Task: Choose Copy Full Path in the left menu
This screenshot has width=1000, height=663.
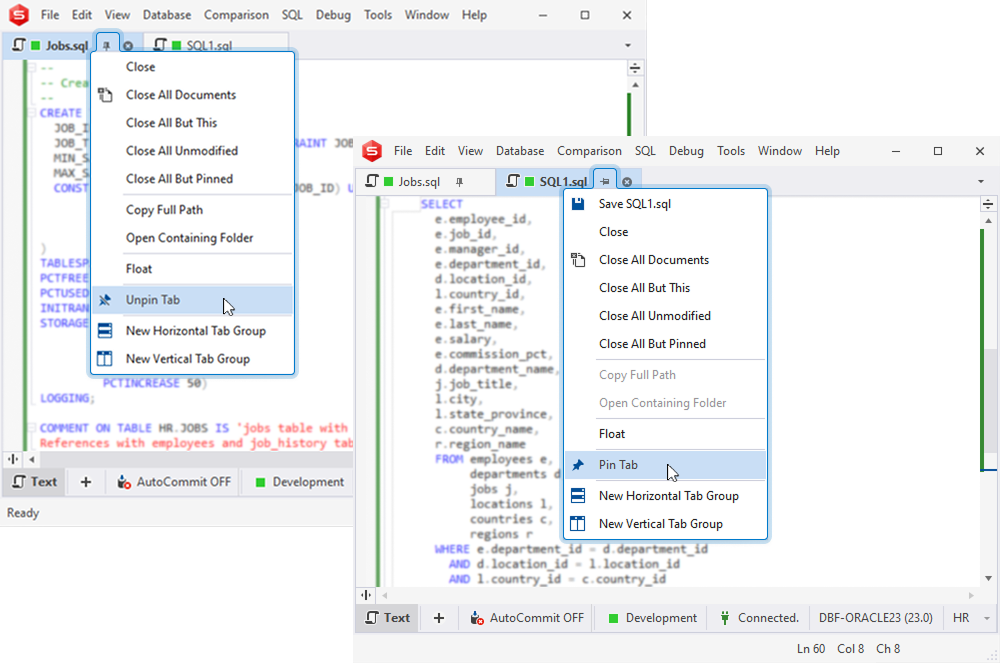Action: 193,210
